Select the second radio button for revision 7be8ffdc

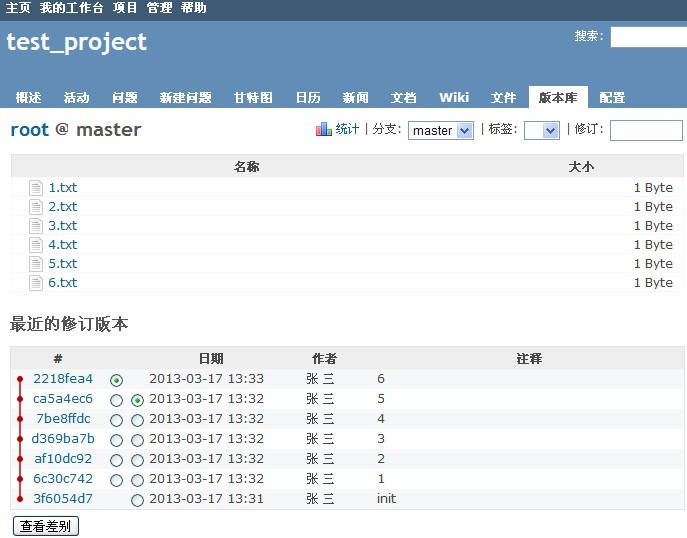coord(137,420)
